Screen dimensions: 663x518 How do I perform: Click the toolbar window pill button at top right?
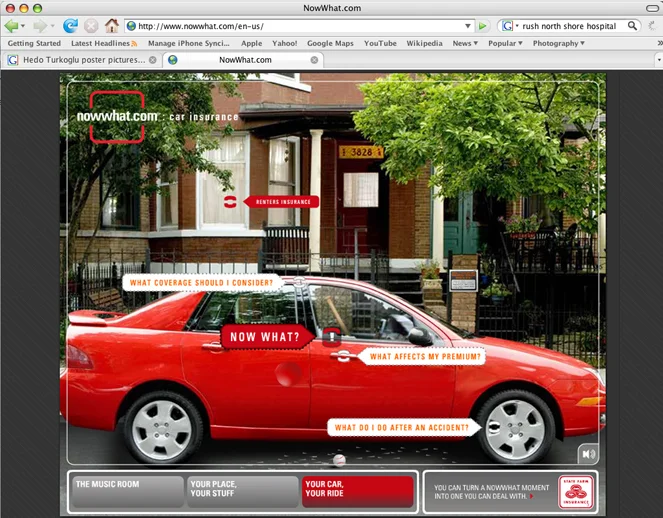(652, 8)
